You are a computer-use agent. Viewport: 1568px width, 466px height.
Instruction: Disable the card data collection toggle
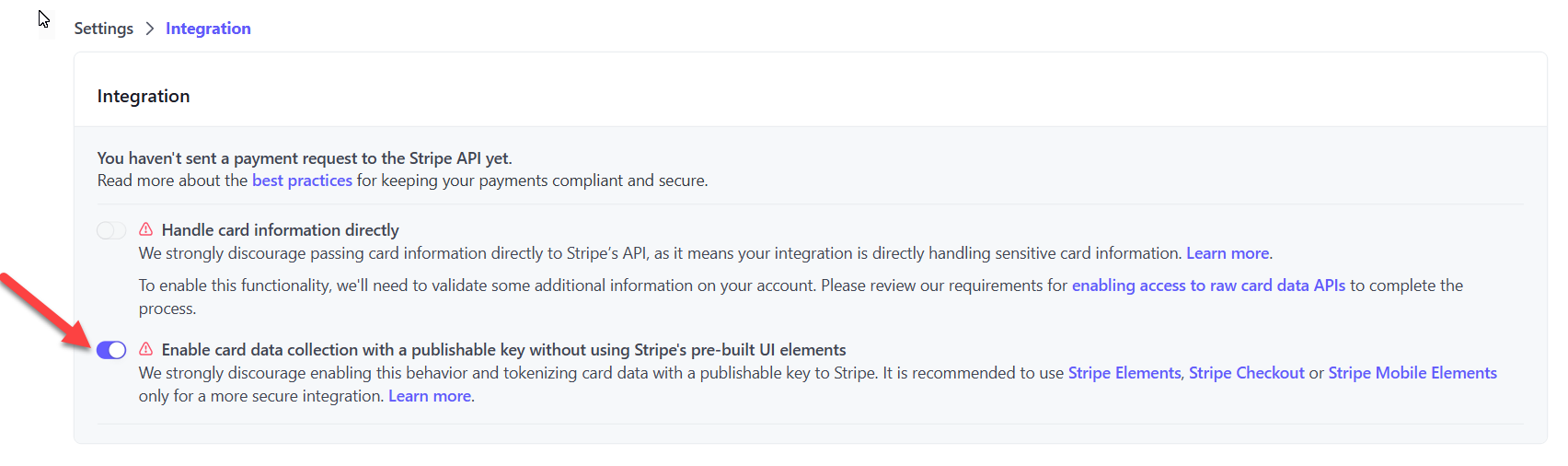[x=111, y=350]
